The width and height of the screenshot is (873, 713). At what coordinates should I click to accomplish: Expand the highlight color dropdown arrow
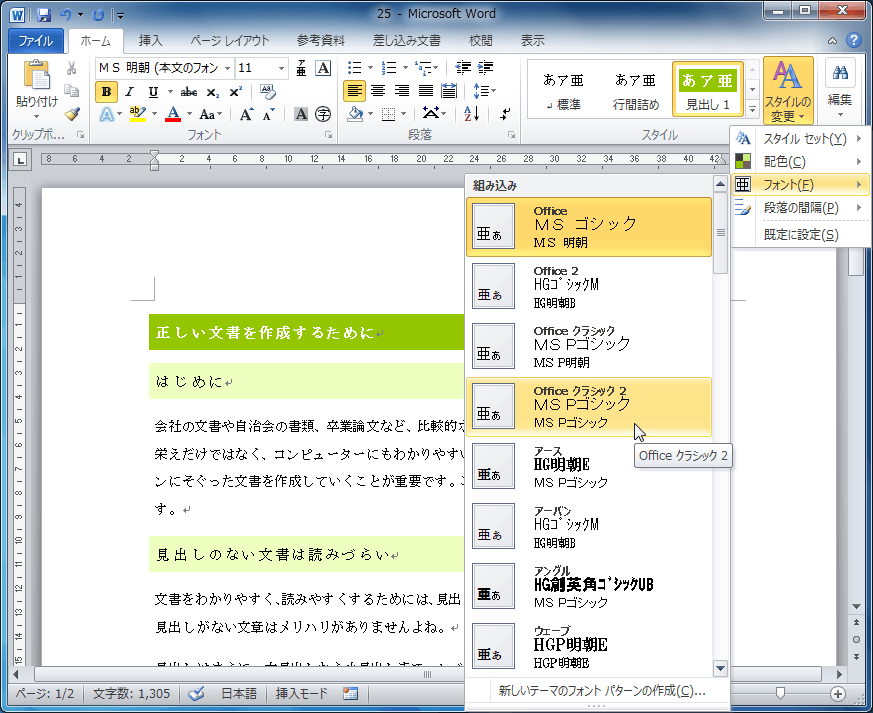pos(154,114)
